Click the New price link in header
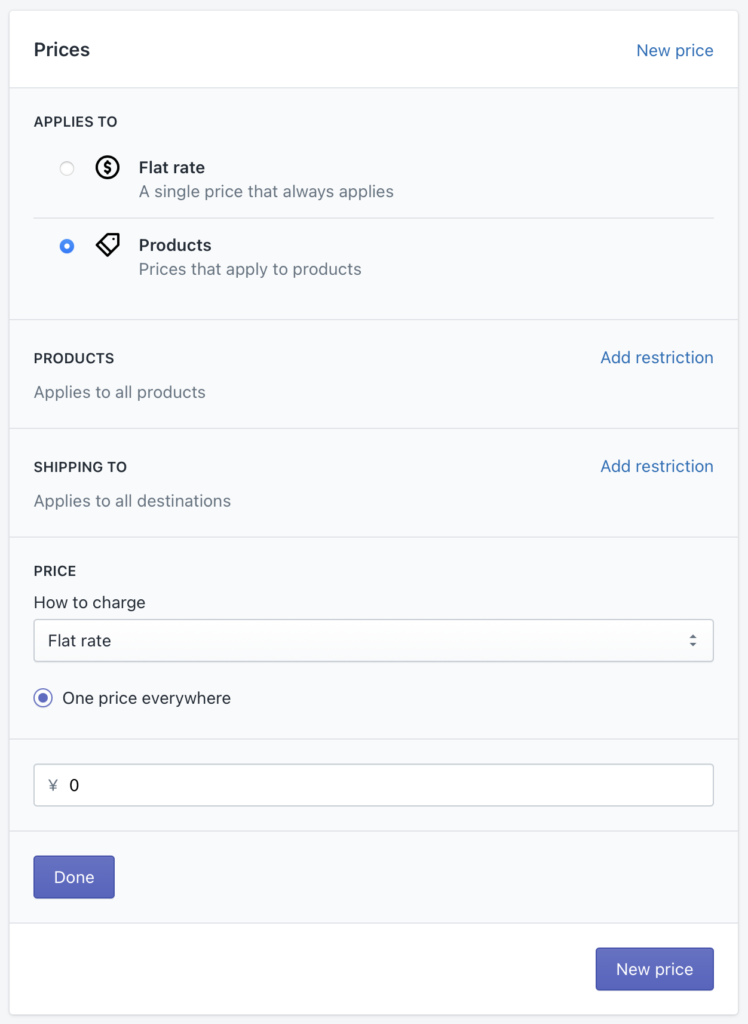This screenshot has width=748, height=1024. click(x=675, y=50)
